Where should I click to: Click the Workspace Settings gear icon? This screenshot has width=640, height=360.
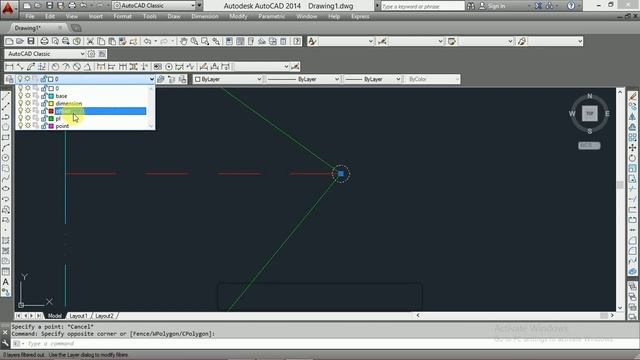pyautogui.click(x=91, y=54)
